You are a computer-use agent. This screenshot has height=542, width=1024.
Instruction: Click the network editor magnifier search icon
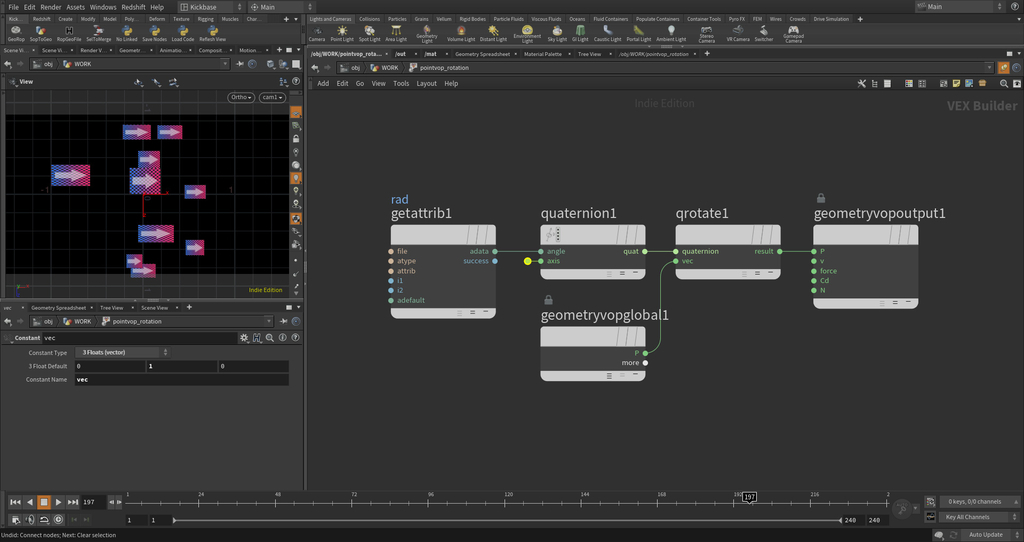click(1004, 84)
